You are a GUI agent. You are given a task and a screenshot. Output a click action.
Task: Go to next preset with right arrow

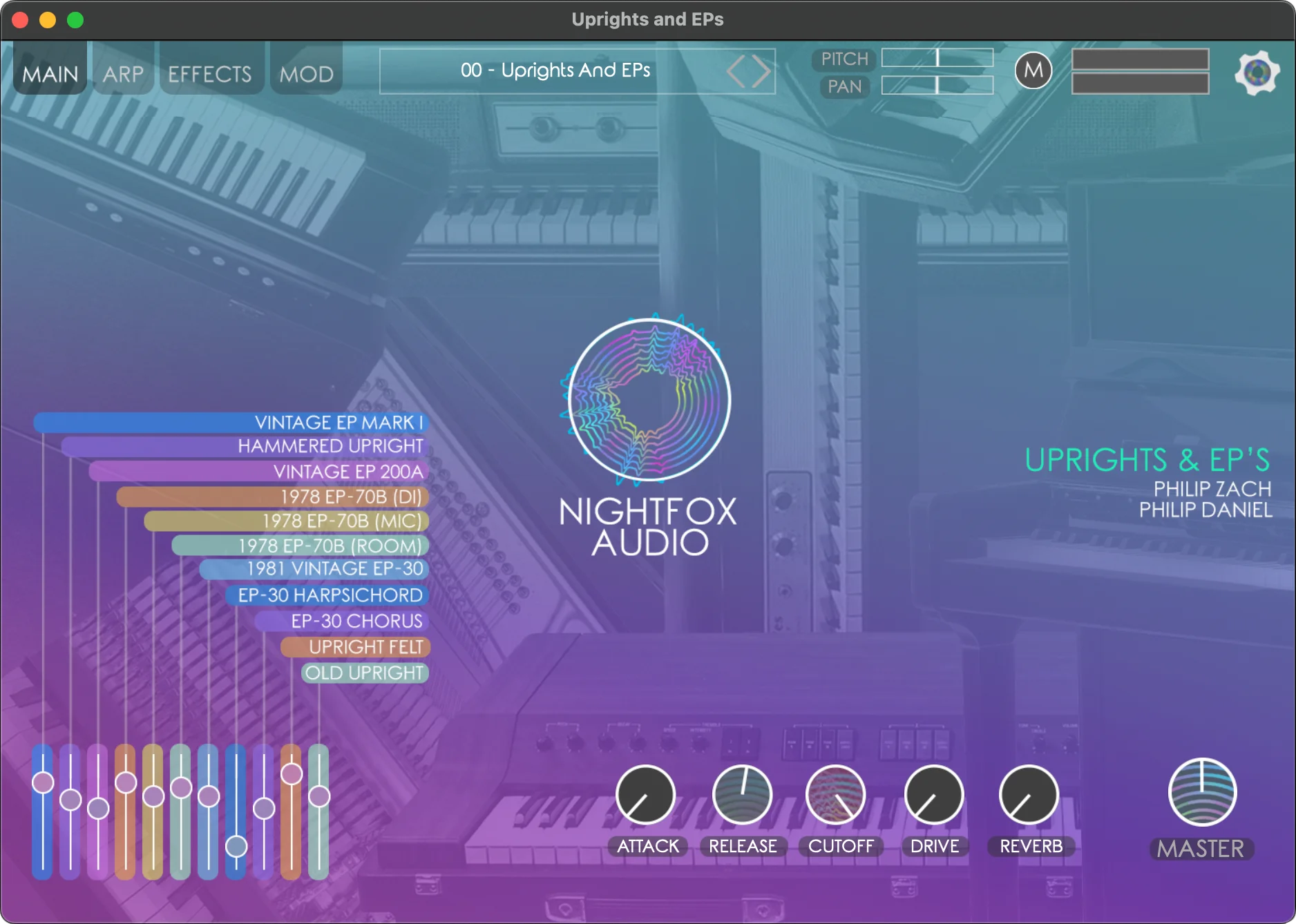coord(761,71)
